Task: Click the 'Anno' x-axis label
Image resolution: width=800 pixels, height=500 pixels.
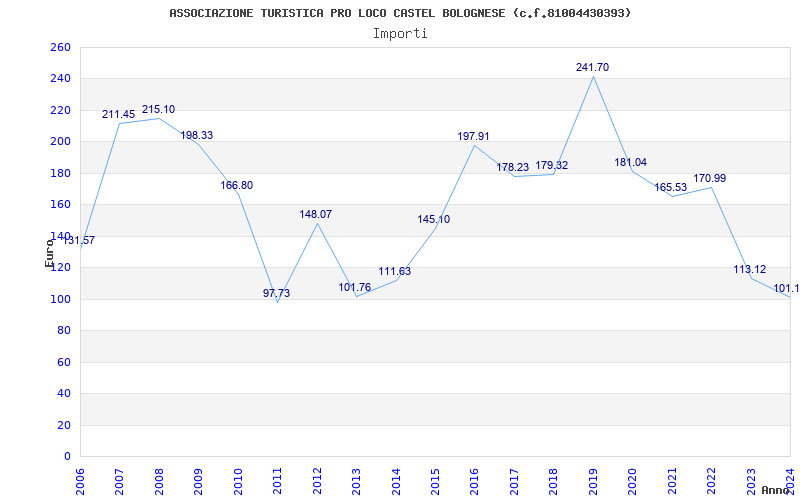Action: (776, 490)
